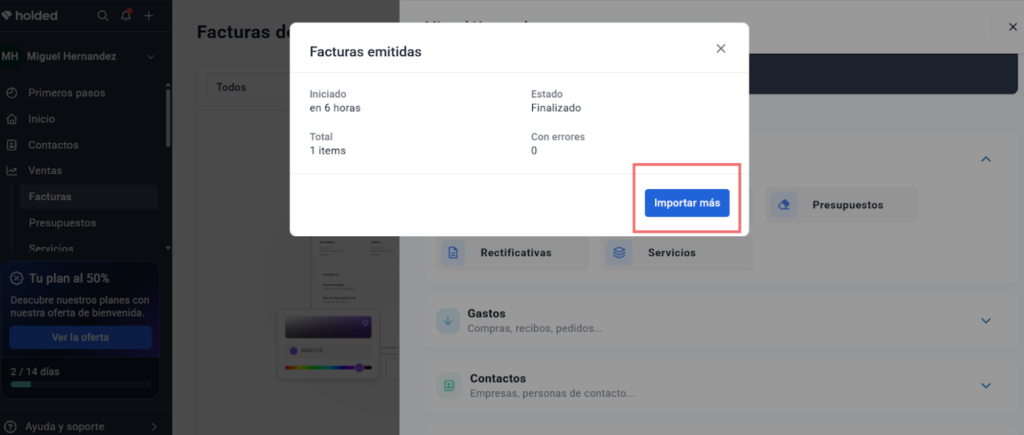Go to Inicio in the sidebar

click(42, 119)
